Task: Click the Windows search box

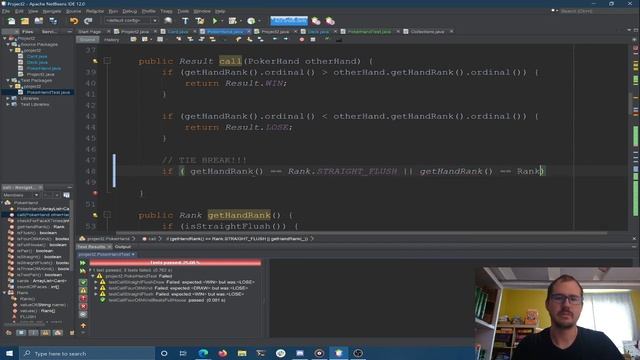Action: pyautogui.click(x=87, y=353)
